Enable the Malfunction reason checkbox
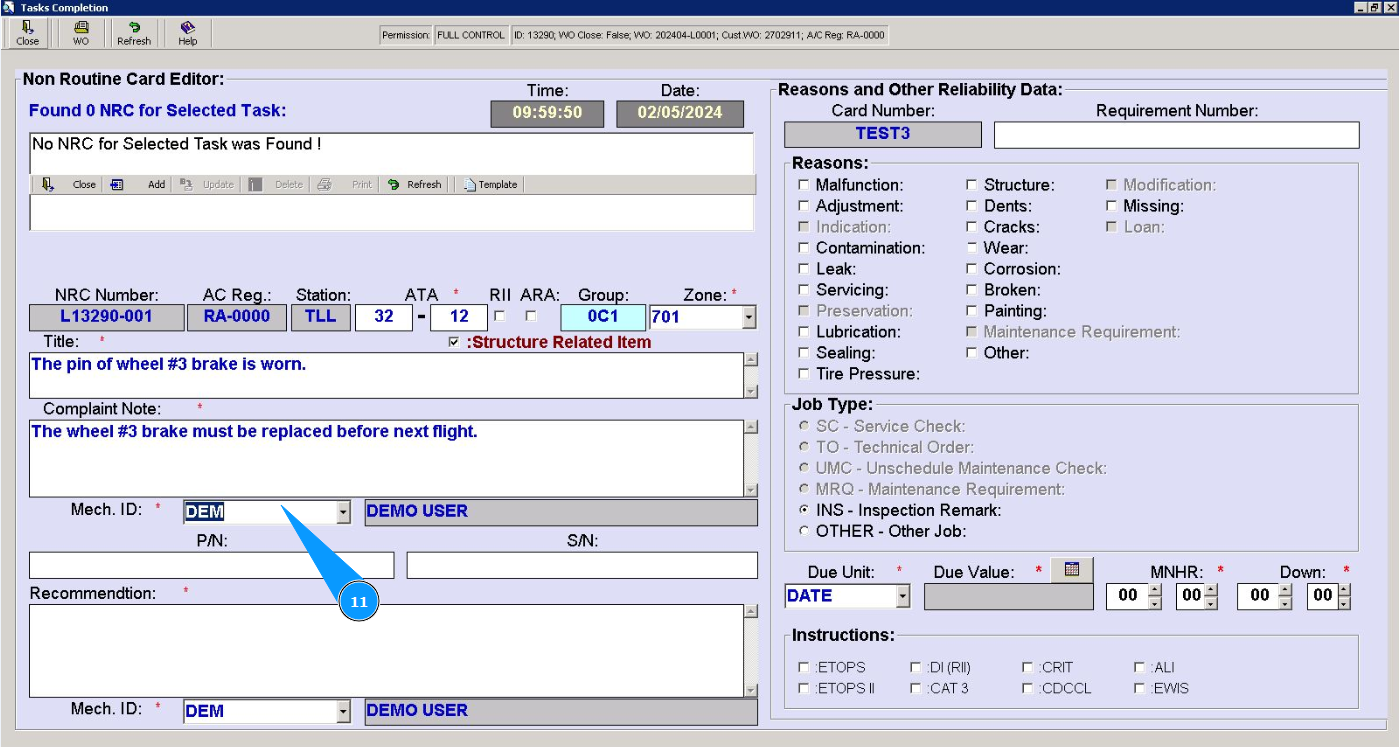 pyautogui.click(x=804, y=185)
